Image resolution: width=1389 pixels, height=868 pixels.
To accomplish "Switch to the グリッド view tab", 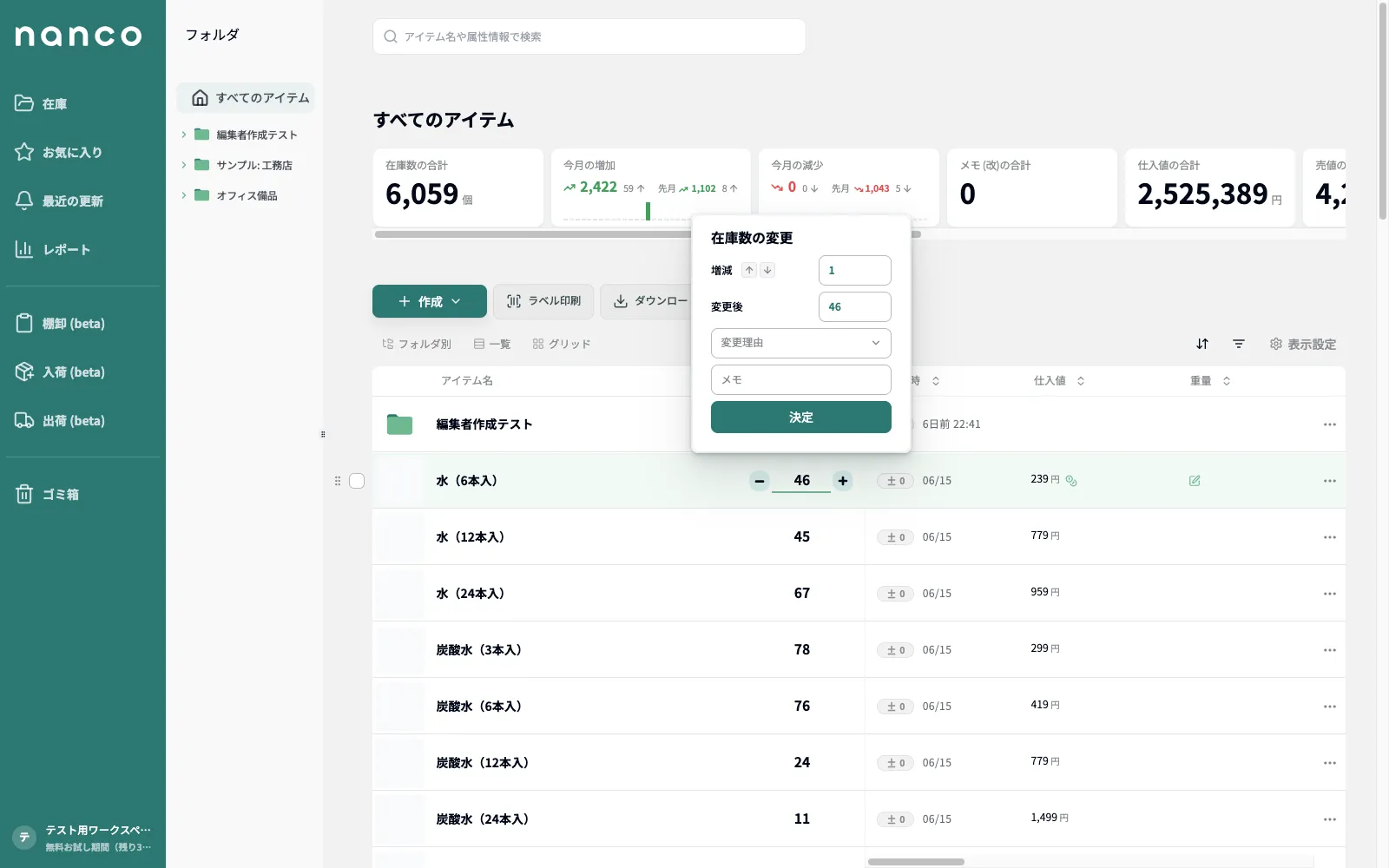I will [562, 344].
